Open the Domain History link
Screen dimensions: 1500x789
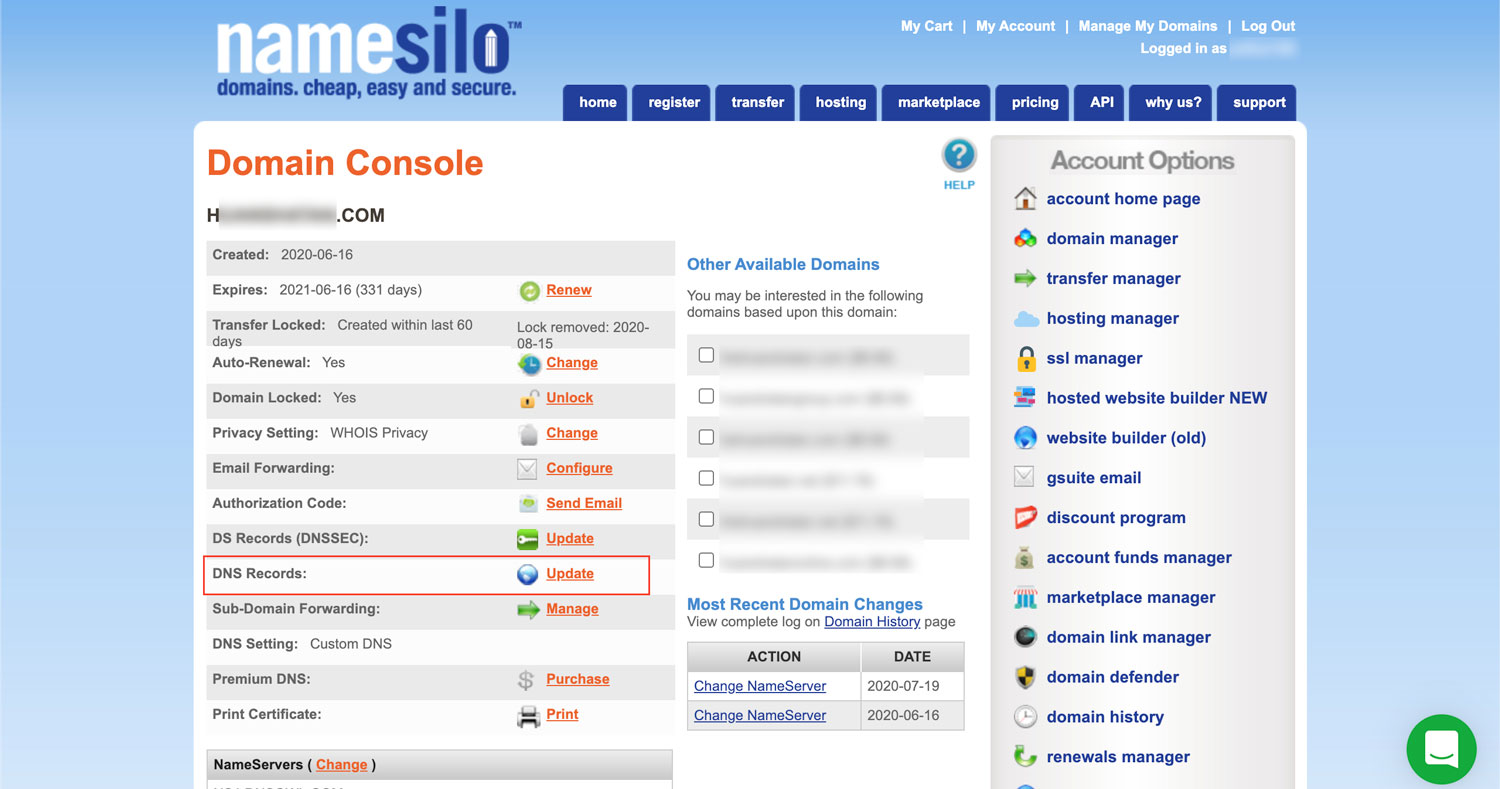click(872, 622)
